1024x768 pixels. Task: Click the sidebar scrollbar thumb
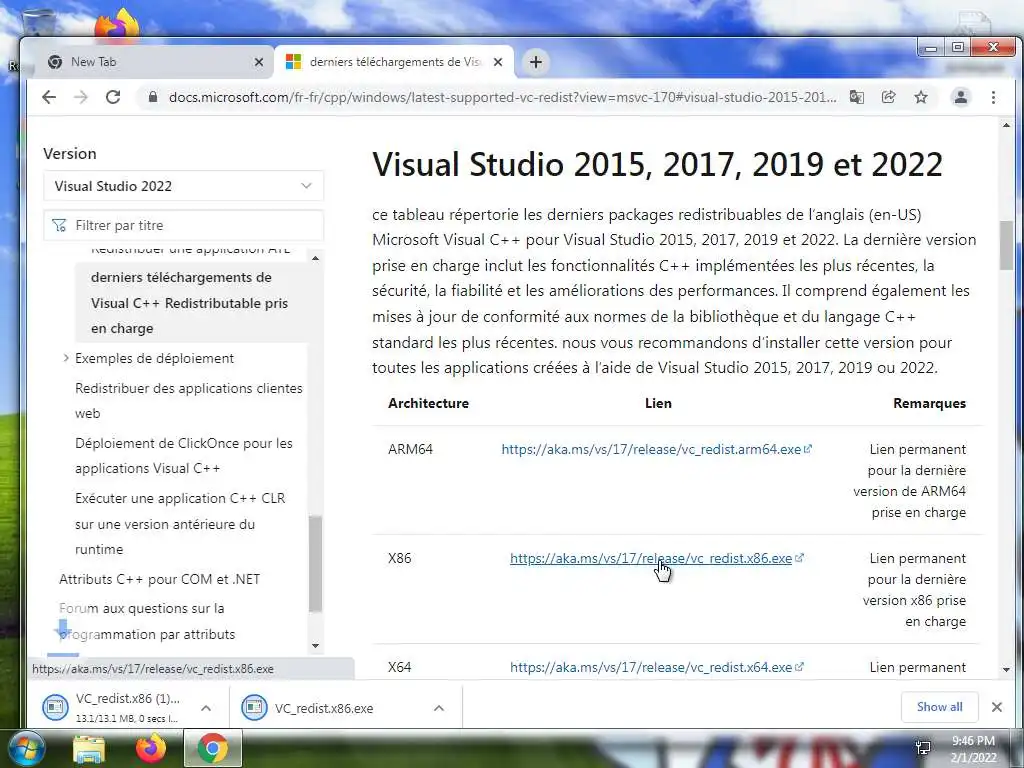pos(315,564)
